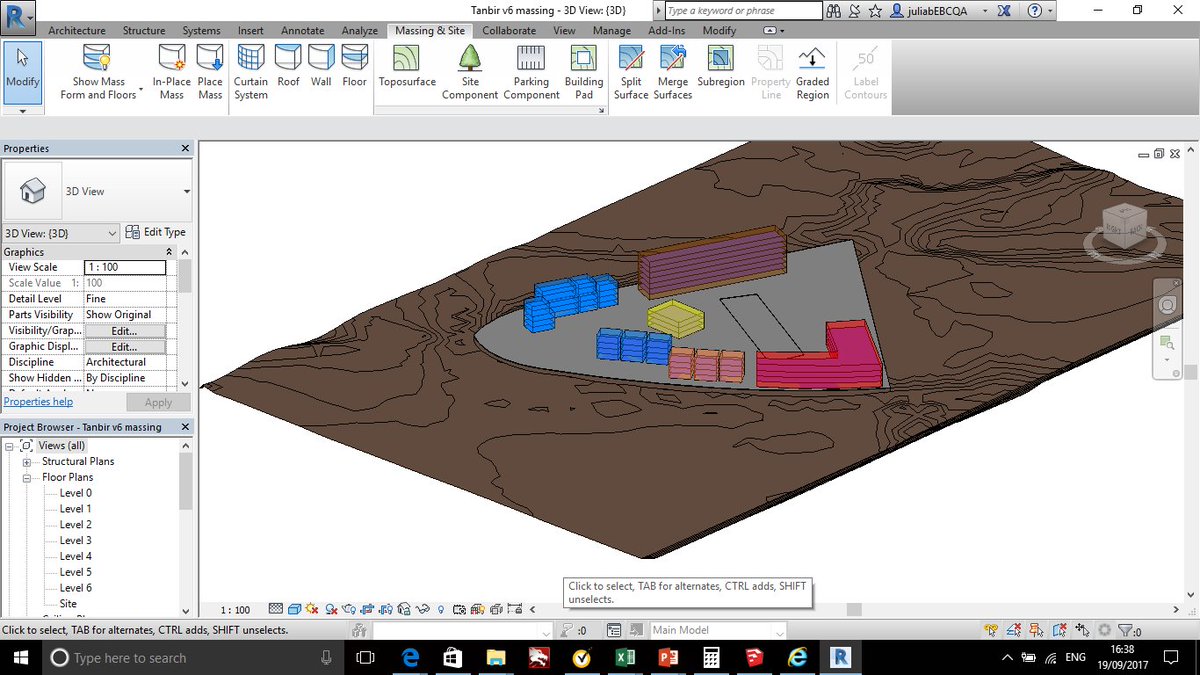The height and width of the screenshot is (675, 1200).
Task: Open the active workset dropdown in status bar
Action: click(x=462, y=631)
